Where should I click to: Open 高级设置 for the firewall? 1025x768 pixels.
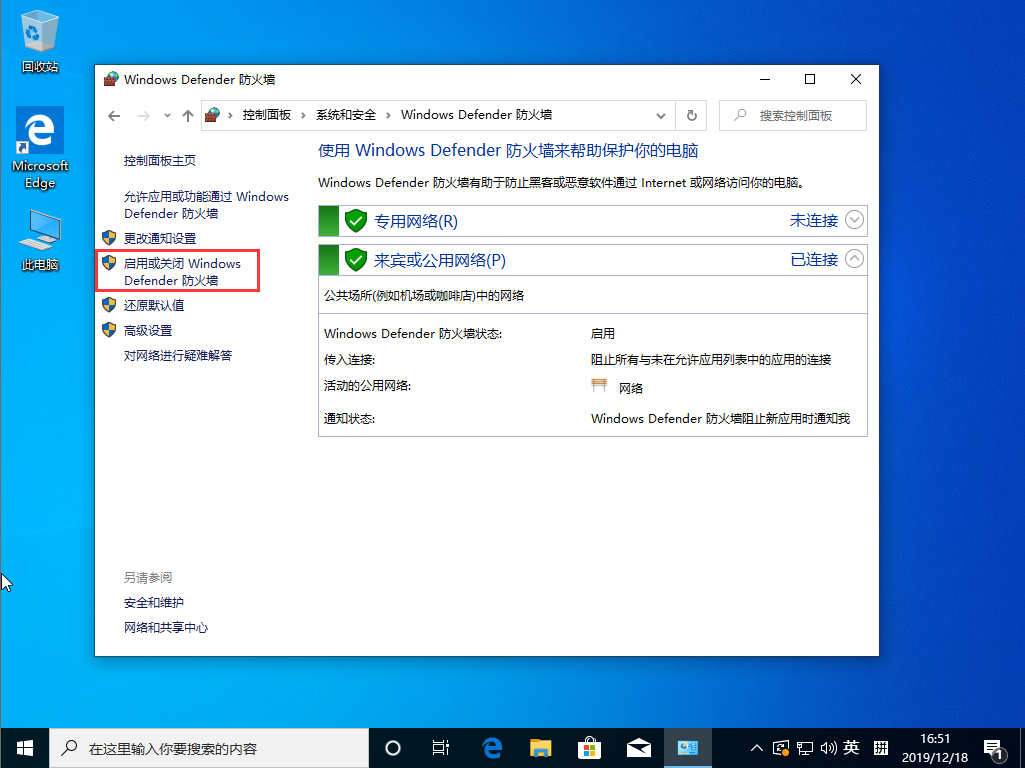coord(150,329)
